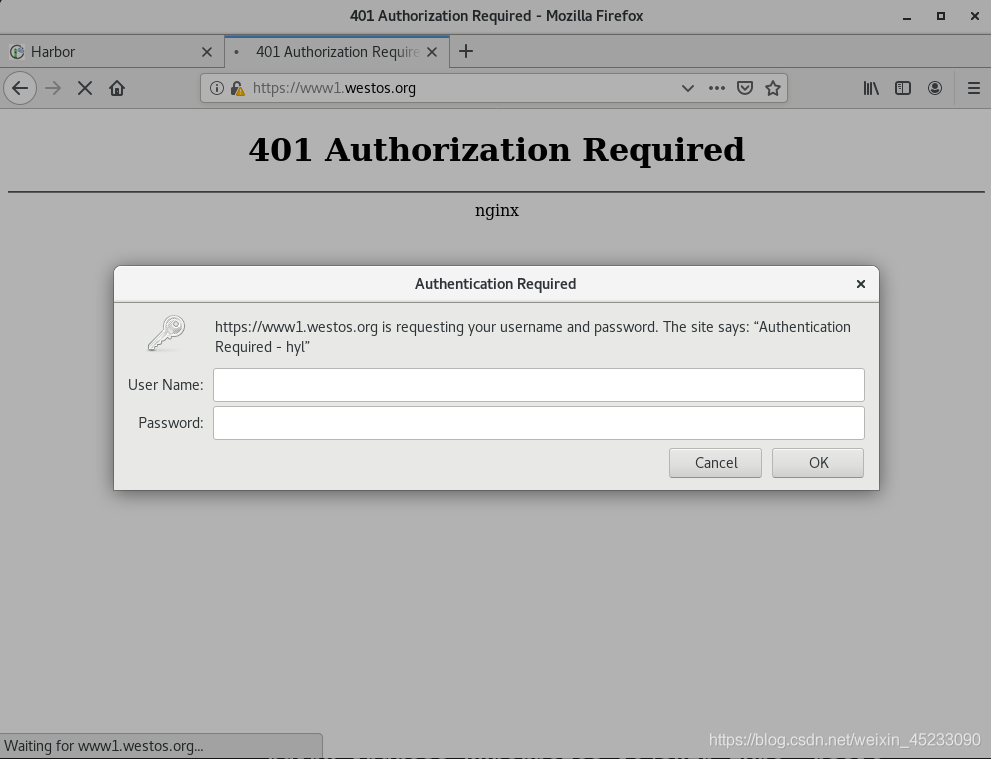Click the forward navigation arrow

pyautogui.click(x=53, y=88)
